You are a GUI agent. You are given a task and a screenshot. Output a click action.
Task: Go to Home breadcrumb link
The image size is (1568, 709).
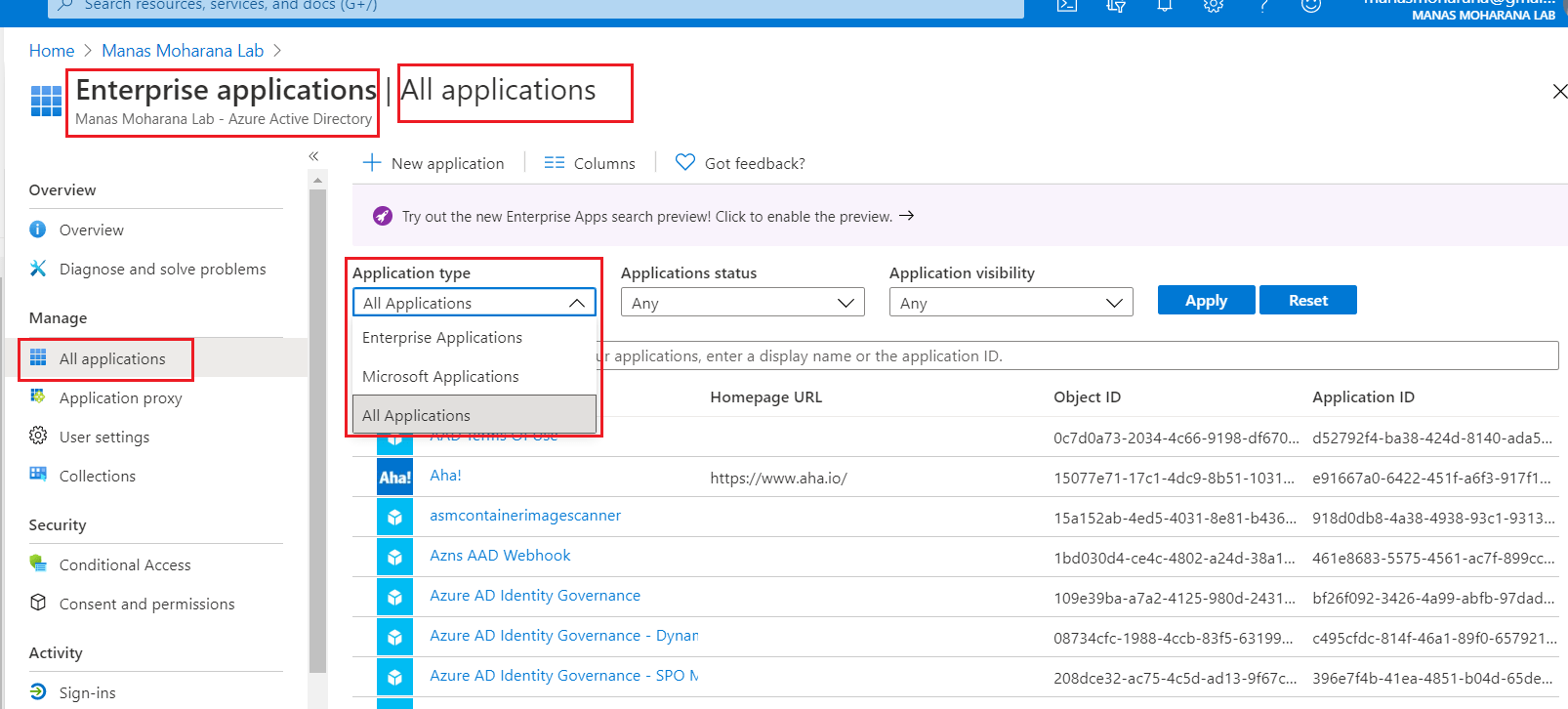[52, 51]
